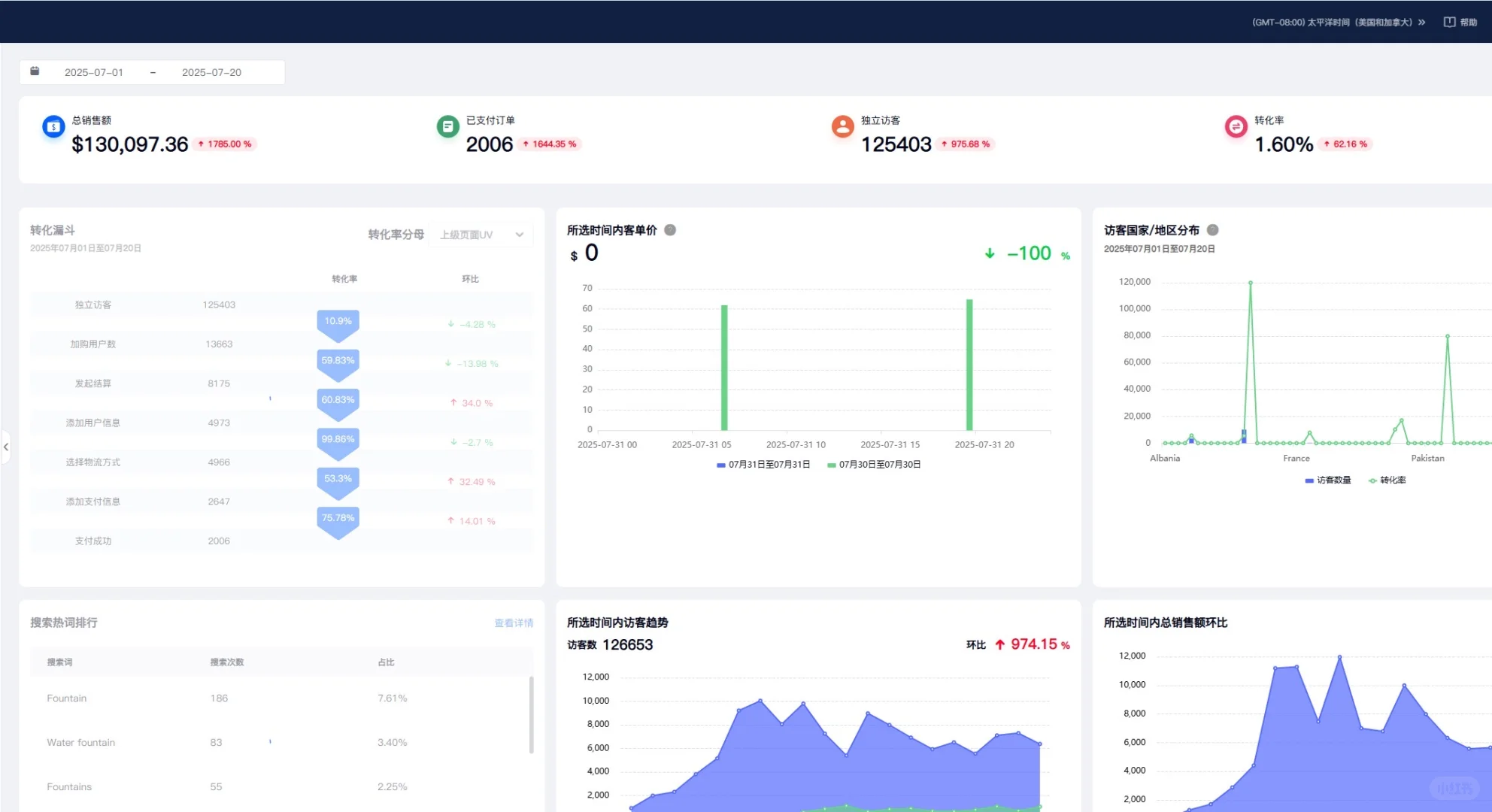
Task: Open 查看详情 link for search terms
Action: tap(514, 623)
